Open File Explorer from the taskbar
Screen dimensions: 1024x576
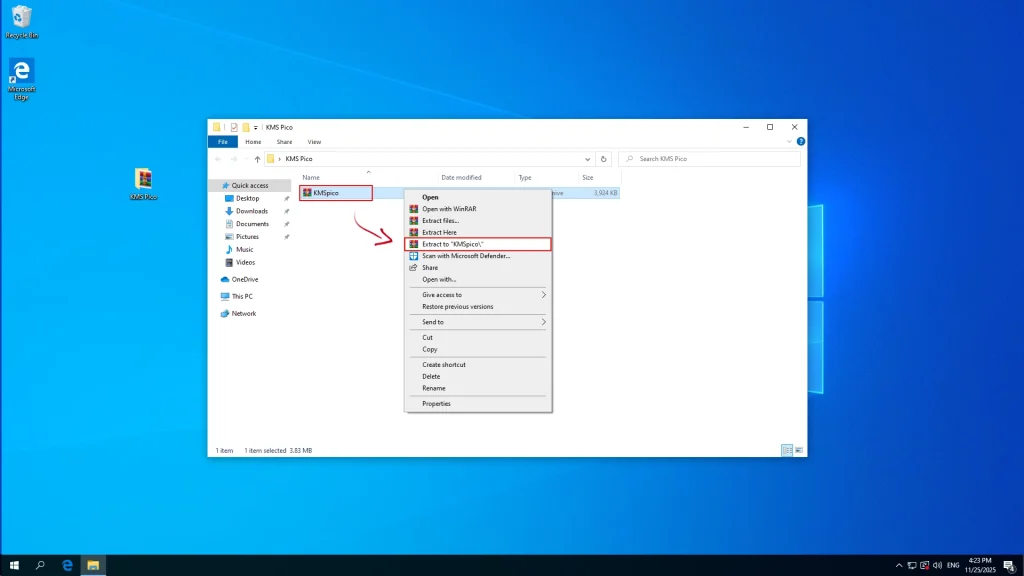(x=92, y=564)
